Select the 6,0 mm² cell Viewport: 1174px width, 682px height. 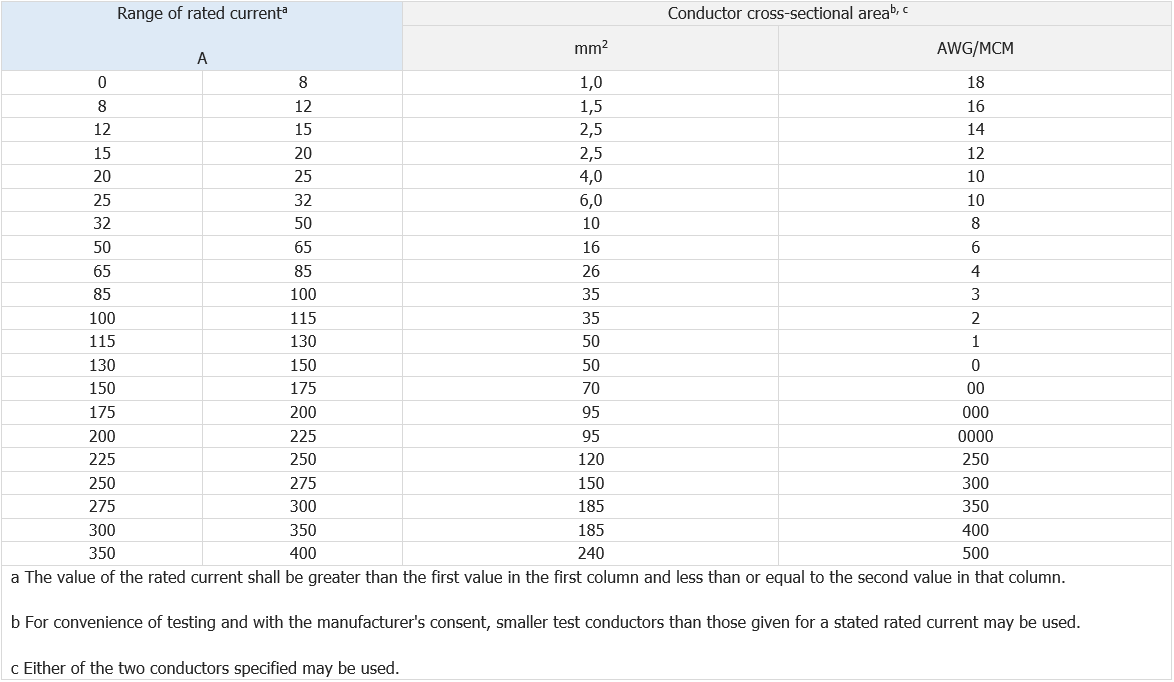click(591, 200)
